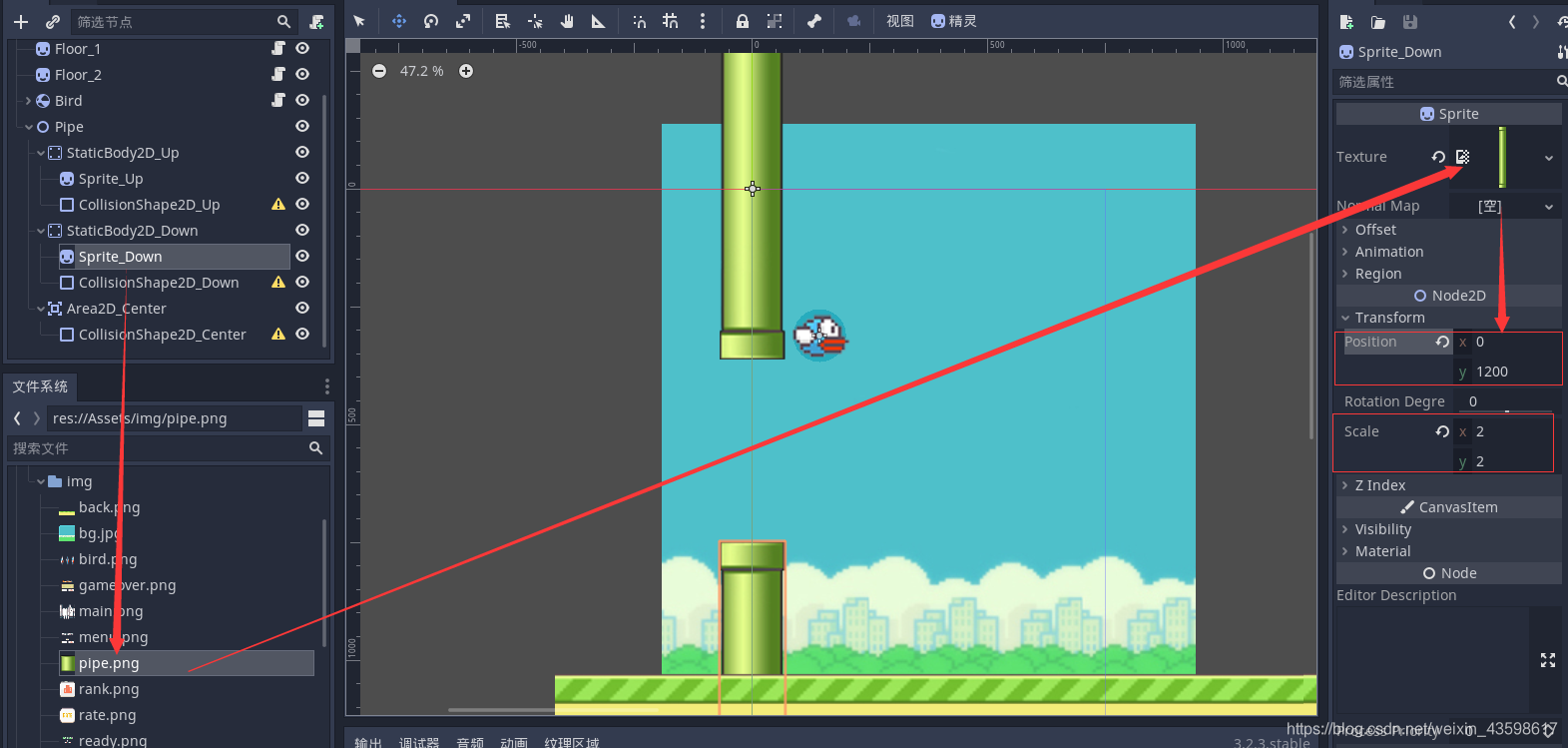Click the expand Editor Description icon
Screen dimensions: 1568x748
tap(1548, 660)
